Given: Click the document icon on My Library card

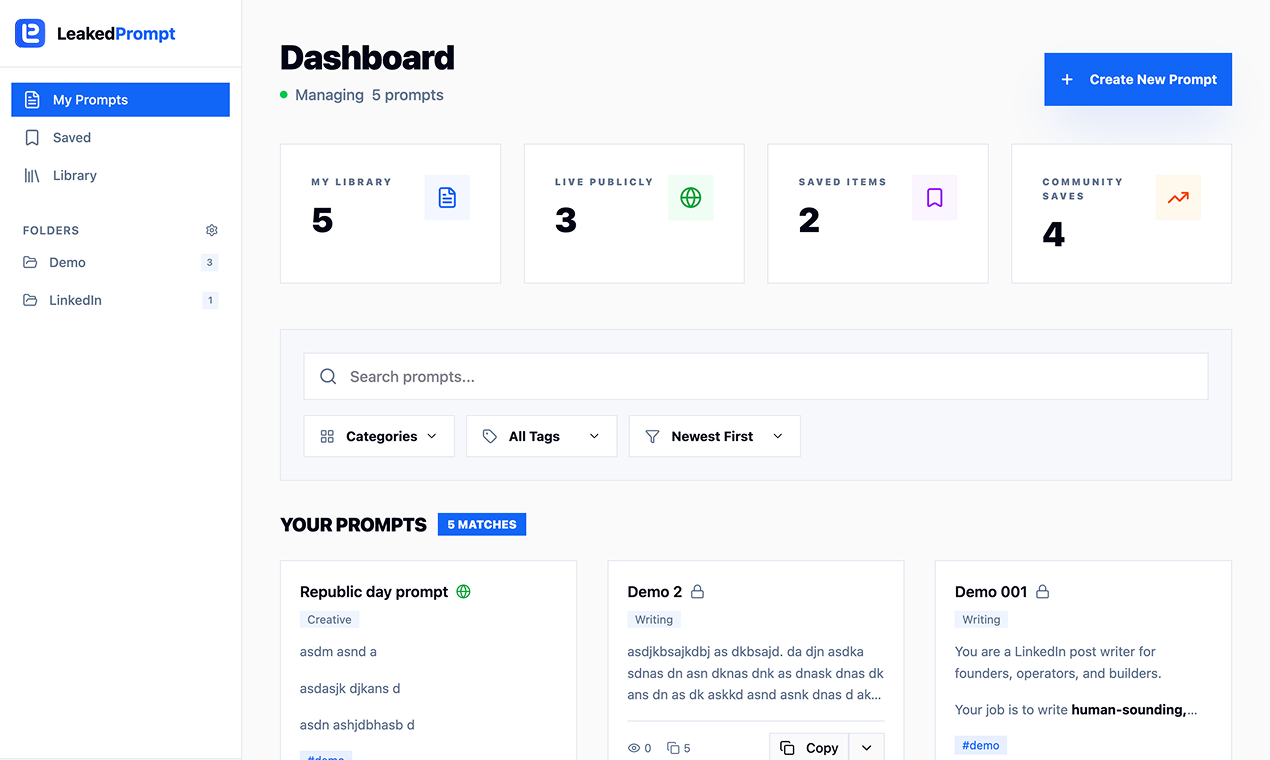Looking at the screenshot, I should (x=447, y=197).
